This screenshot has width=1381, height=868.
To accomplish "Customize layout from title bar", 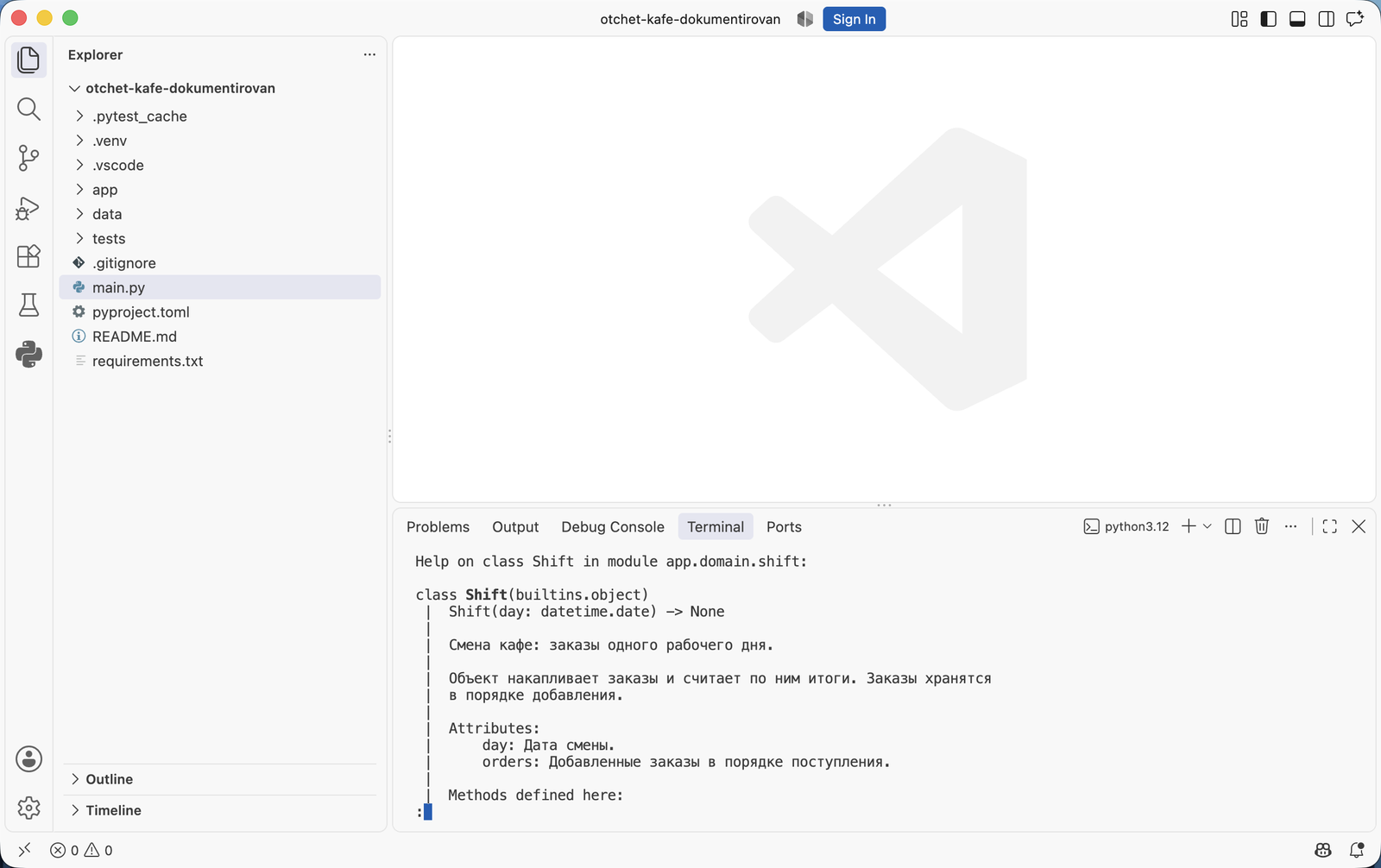I will point(1239,19).
